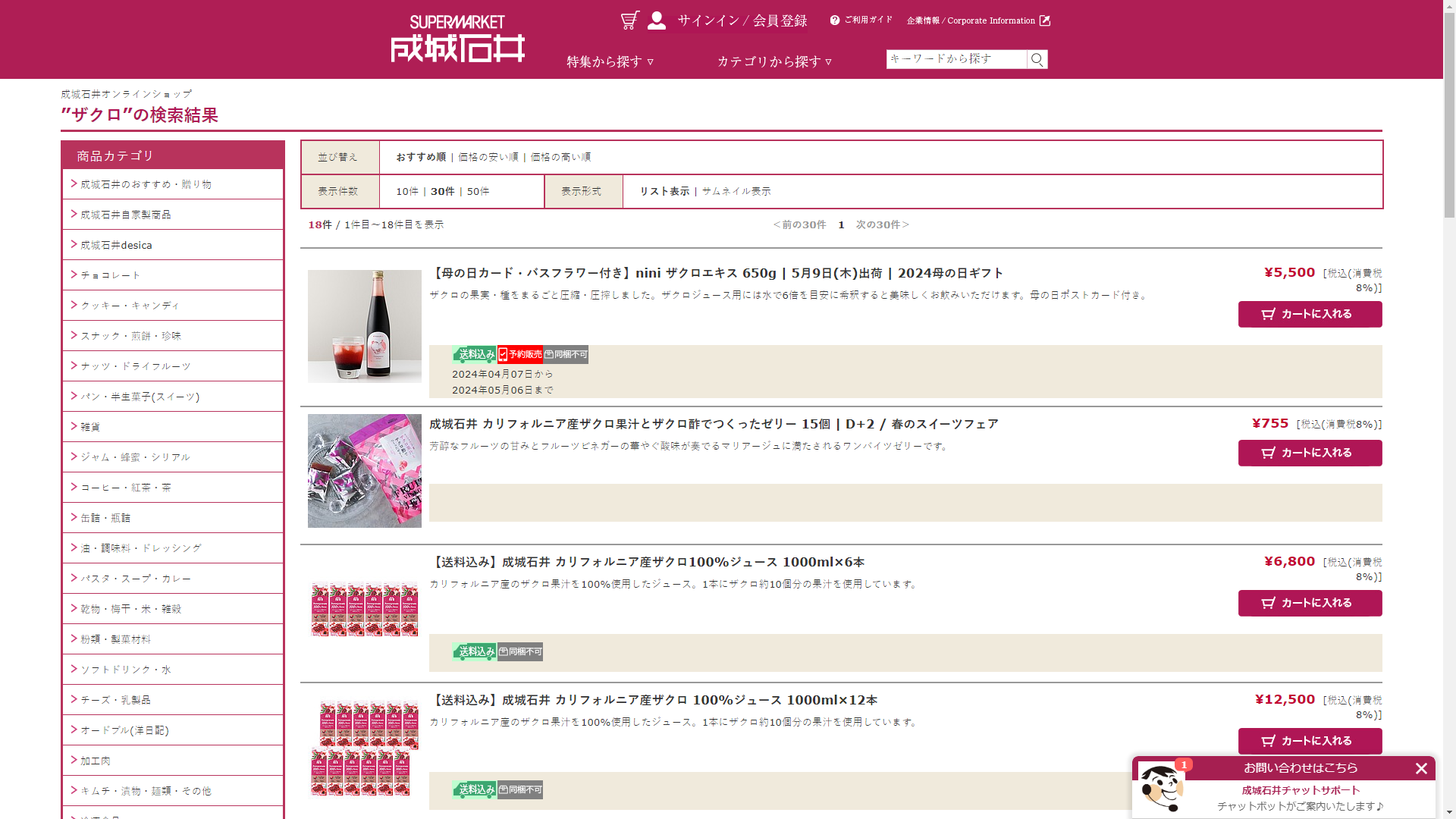Expand the 特集から探す dropdown menu
This screenshot has height=819, width=1456.
(610, 61)
